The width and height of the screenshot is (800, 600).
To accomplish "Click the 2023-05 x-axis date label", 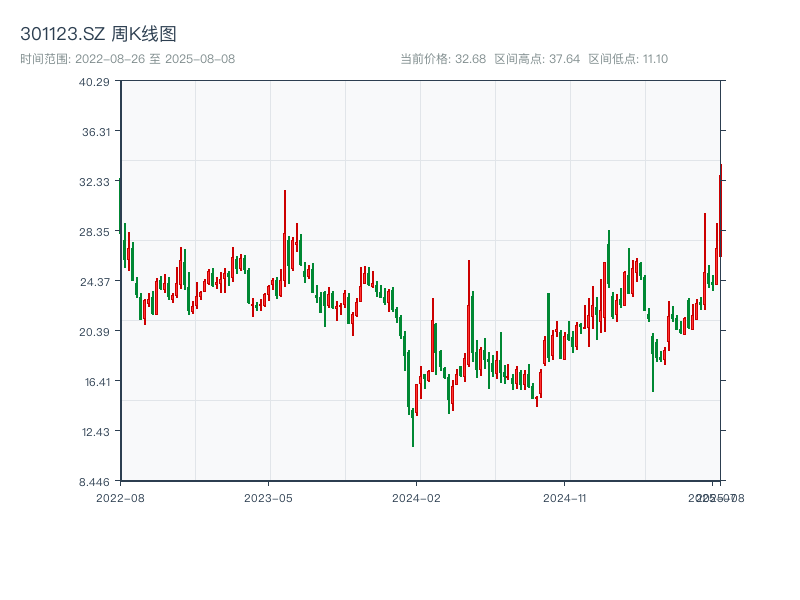I will 268,497.
